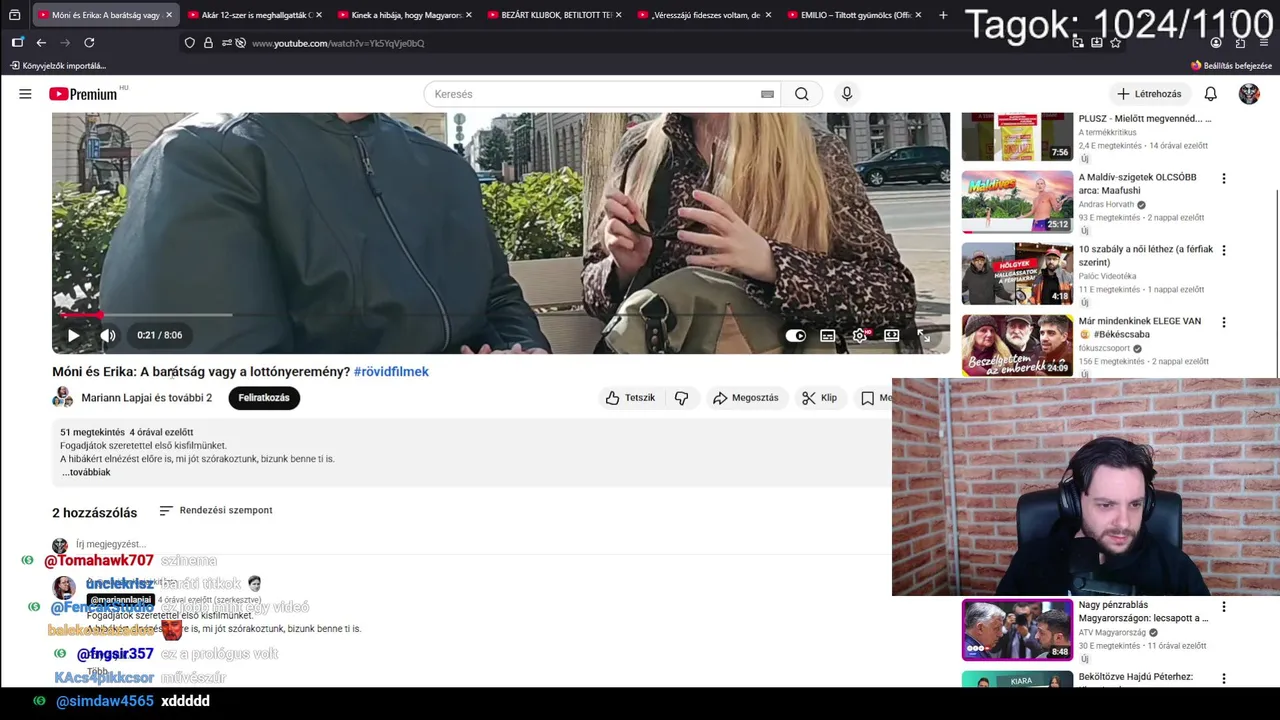Open more options for 'Nagy pénzrablás Magyarországon'
The height and width of the screenshot is (720, 1280).
[1223, 606]
